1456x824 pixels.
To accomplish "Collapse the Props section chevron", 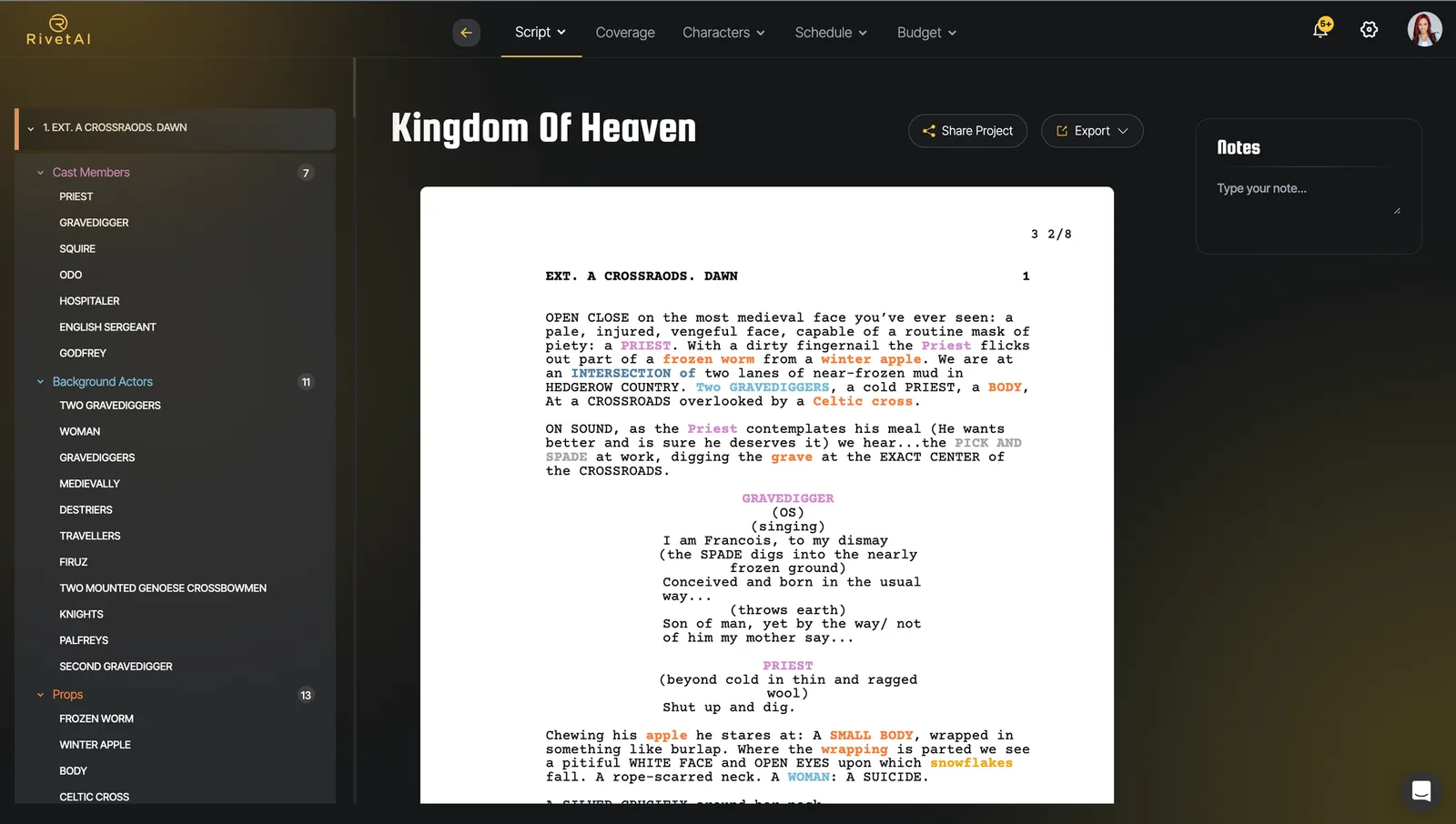I will 40,695.
